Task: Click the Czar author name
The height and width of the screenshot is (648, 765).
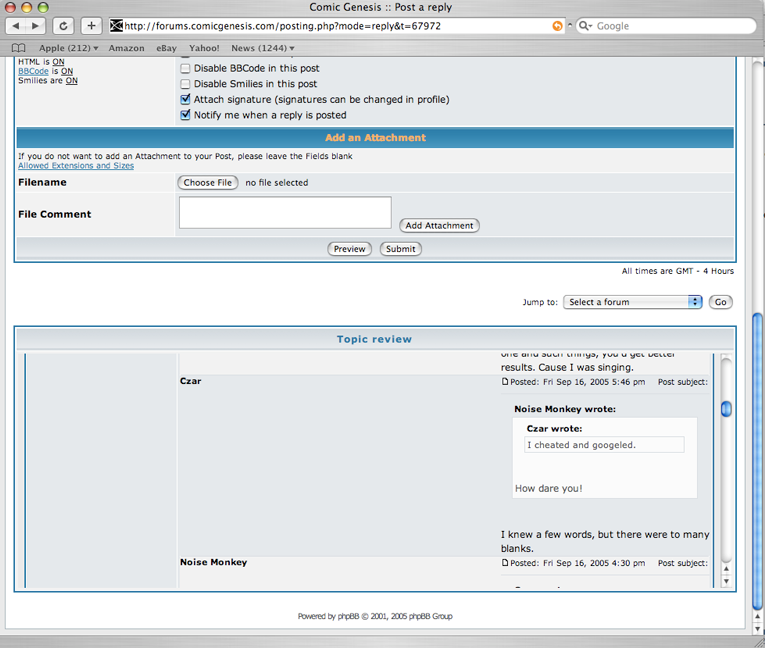Action: pos(190,381)
